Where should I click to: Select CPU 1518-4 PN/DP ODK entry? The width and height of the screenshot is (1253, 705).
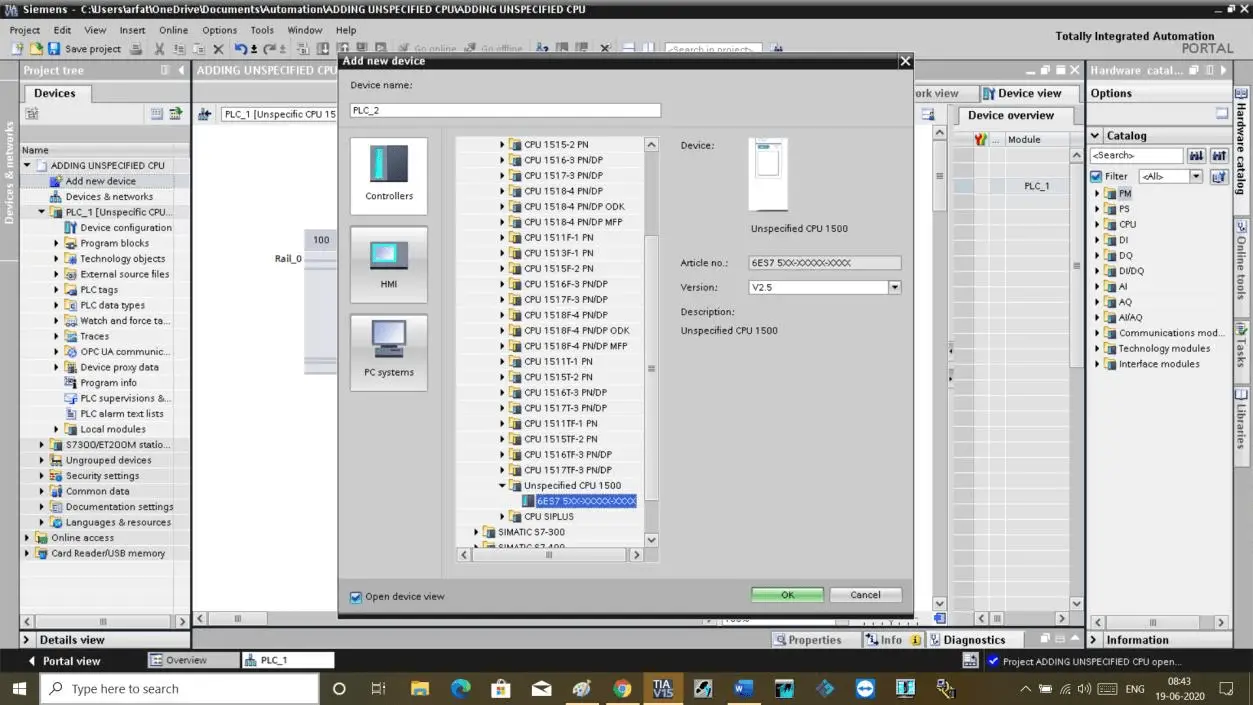[576, 206]
